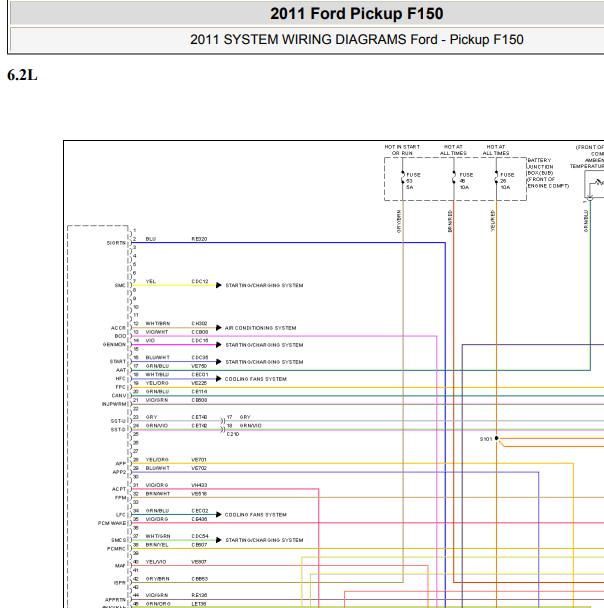This screenshot has width=604, height=608.
Task: Click the 'BOO' pin label
Action: click(x=120, y=336)
